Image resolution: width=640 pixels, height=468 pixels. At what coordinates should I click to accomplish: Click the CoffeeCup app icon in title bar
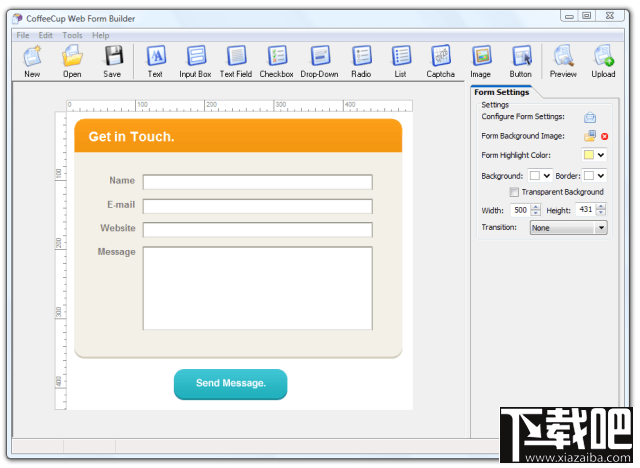pos(17,18)
